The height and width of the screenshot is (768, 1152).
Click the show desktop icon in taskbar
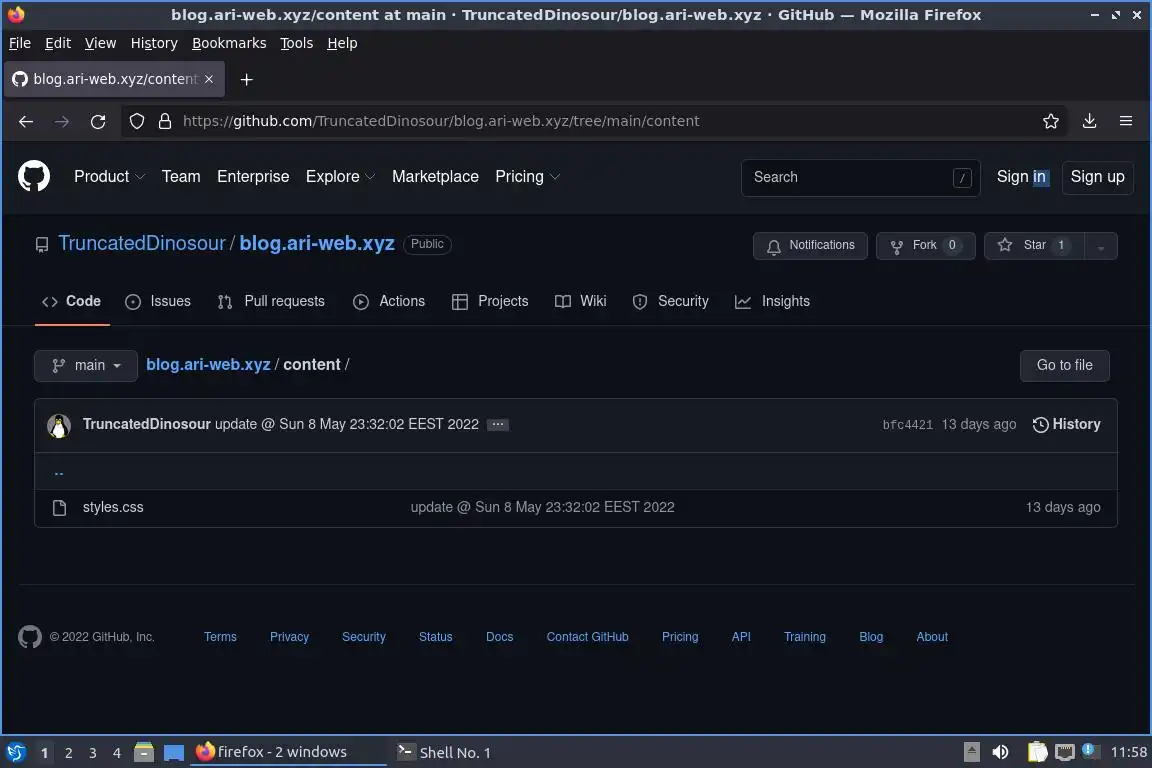(x=173, y=753)
